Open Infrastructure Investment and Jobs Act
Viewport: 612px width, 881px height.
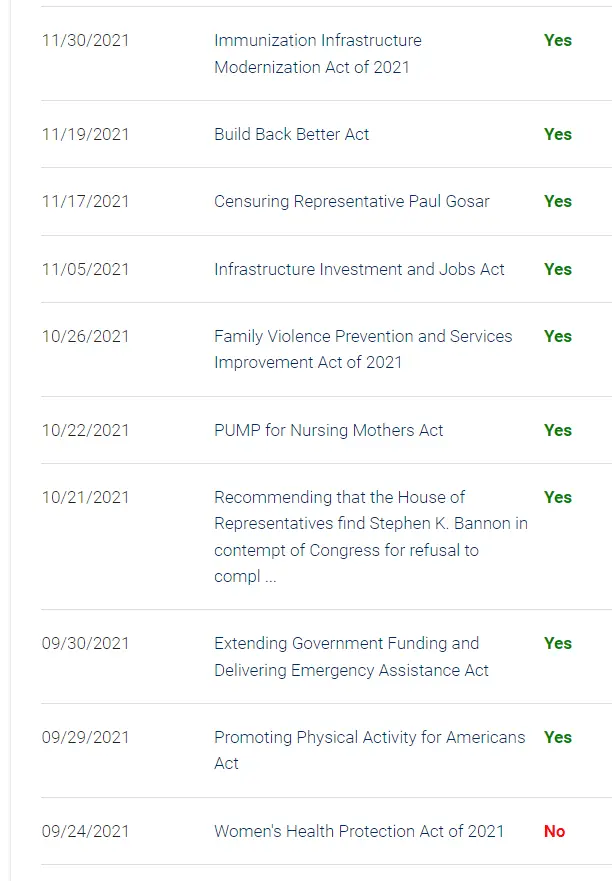point(359,269)
